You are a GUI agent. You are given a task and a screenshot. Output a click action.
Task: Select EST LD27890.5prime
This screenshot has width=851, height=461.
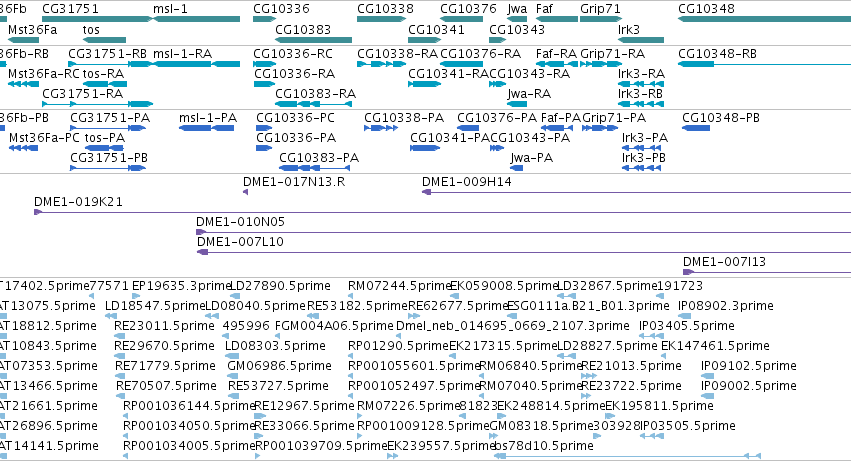[281, 286]
